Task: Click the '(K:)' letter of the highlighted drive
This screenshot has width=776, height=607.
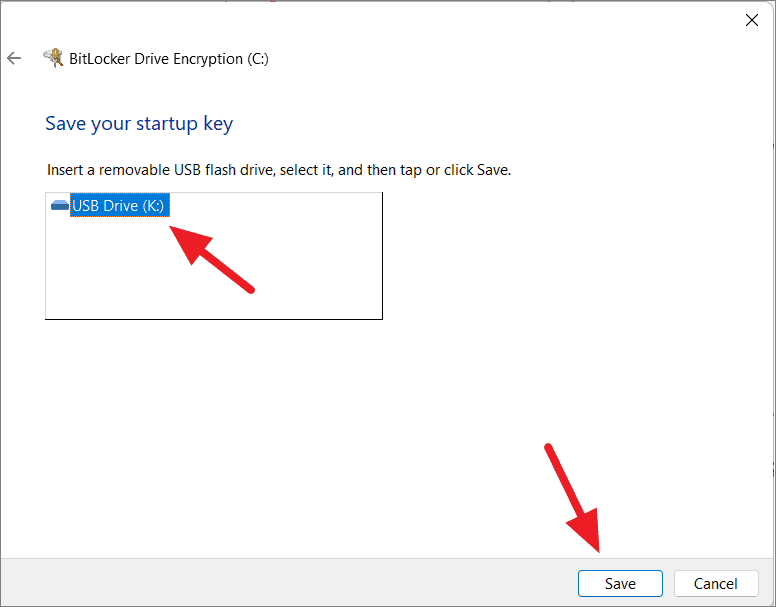Action: [153, 206]
